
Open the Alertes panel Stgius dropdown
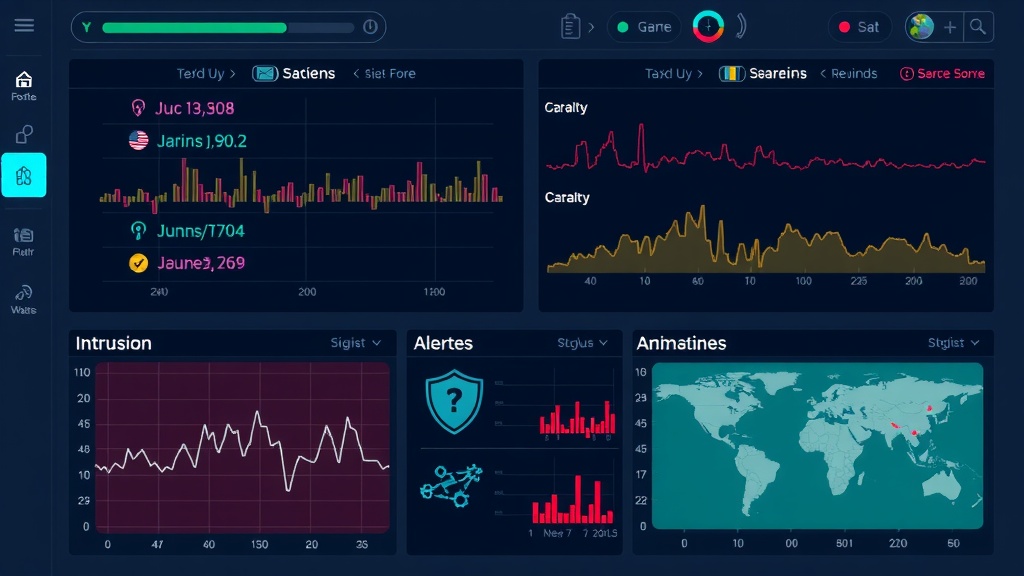(x=582, y=343)
